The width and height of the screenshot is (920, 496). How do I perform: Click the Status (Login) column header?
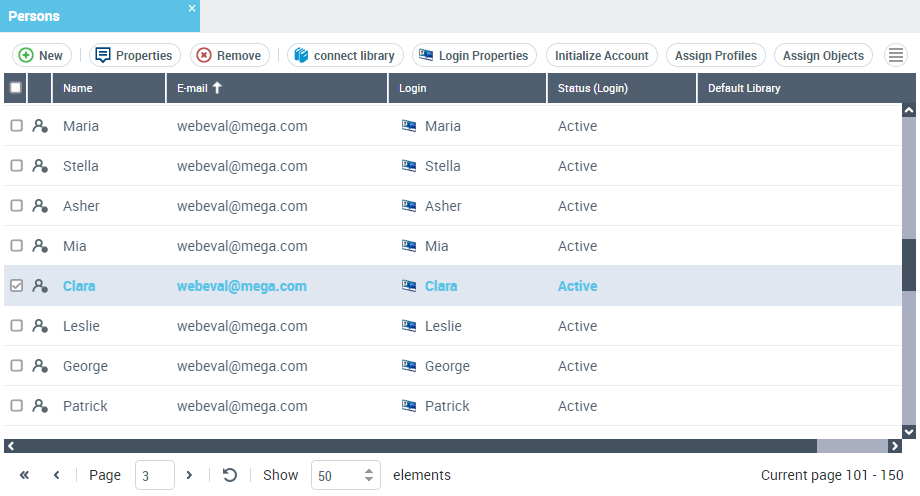point(592,88)
